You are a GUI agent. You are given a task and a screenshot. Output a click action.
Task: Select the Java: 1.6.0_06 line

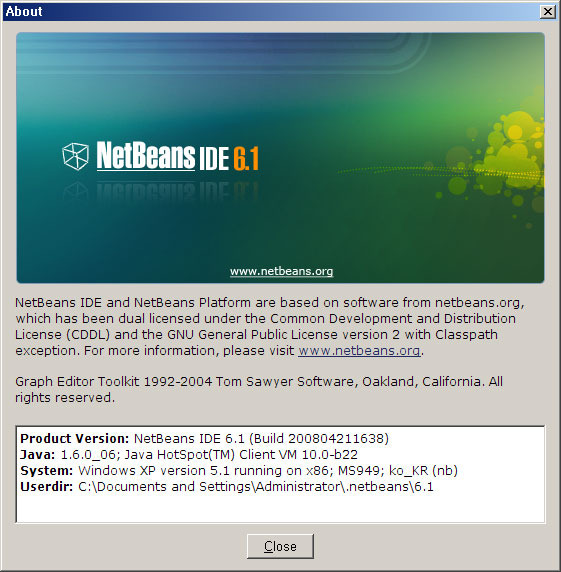click(x=189, y=454)
